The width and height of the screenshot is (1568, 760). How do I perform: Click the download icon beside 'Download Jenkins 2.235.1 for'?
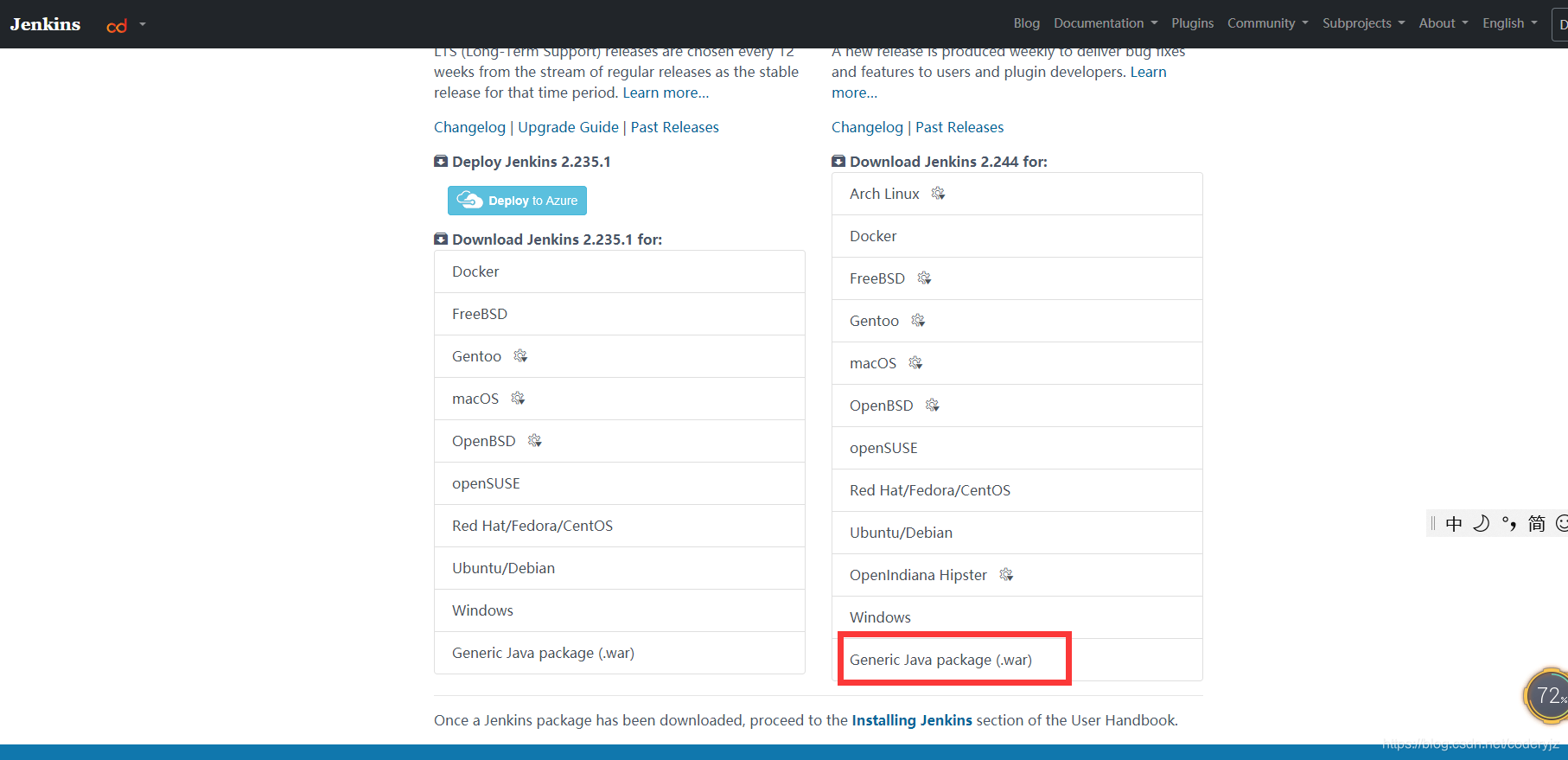point(441,239)
